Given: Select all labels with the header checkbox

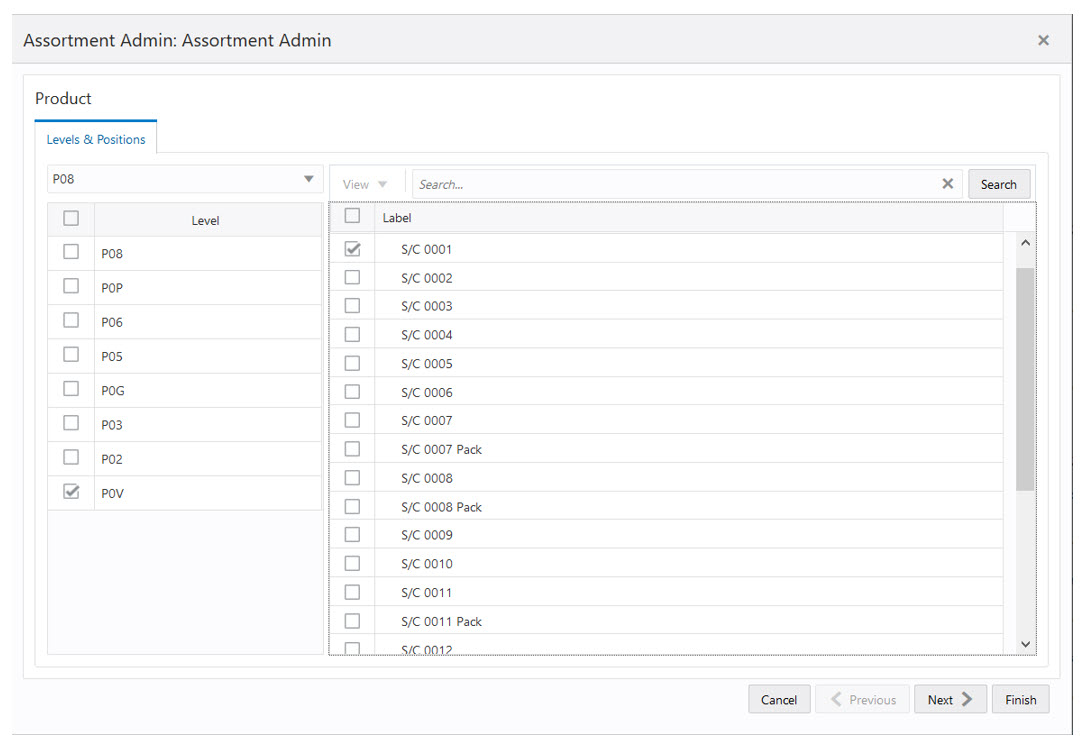Looking at the screenshot, I should click(352, 215).
